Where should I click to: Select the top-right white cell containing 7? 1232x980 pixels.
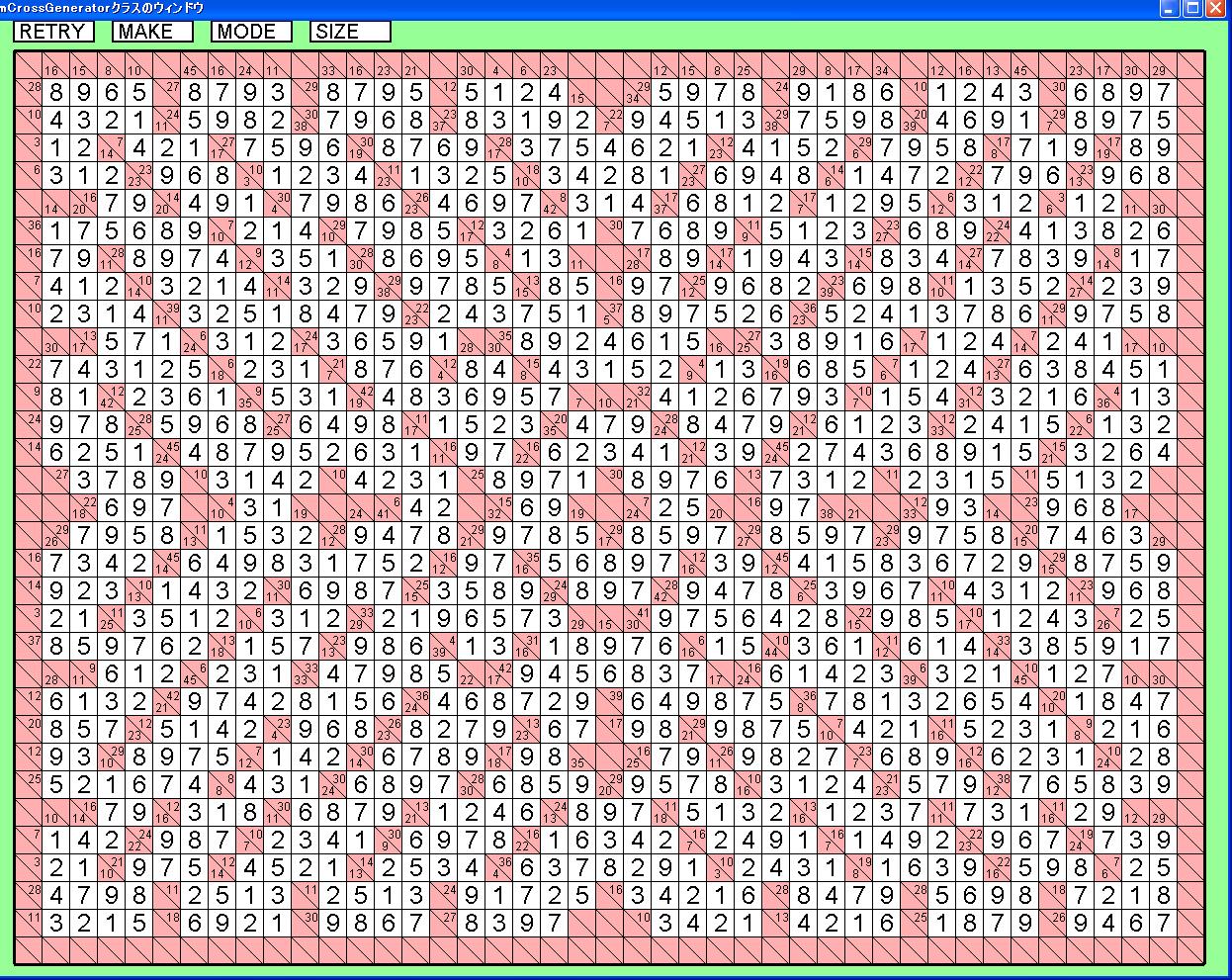click(x=1164, y=93)
